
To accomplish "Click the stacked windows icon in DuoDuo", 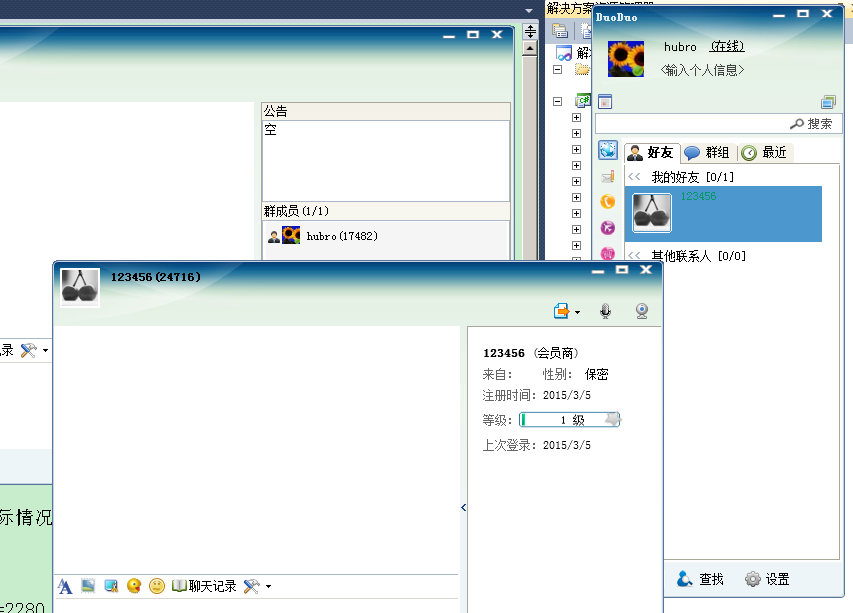I will [x=829, y=102].
